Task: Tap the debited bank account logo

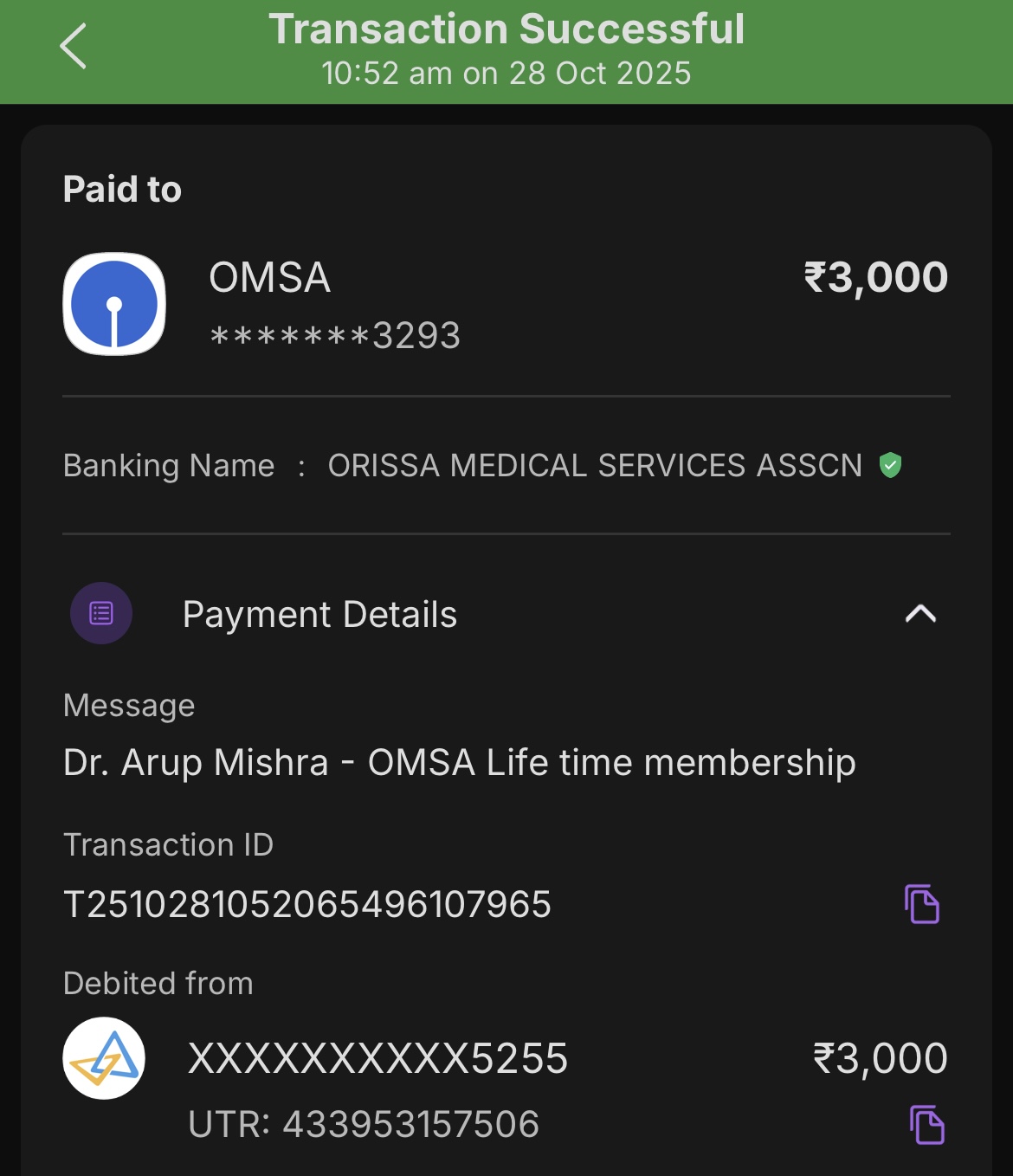Action: tap(104, 1058)
